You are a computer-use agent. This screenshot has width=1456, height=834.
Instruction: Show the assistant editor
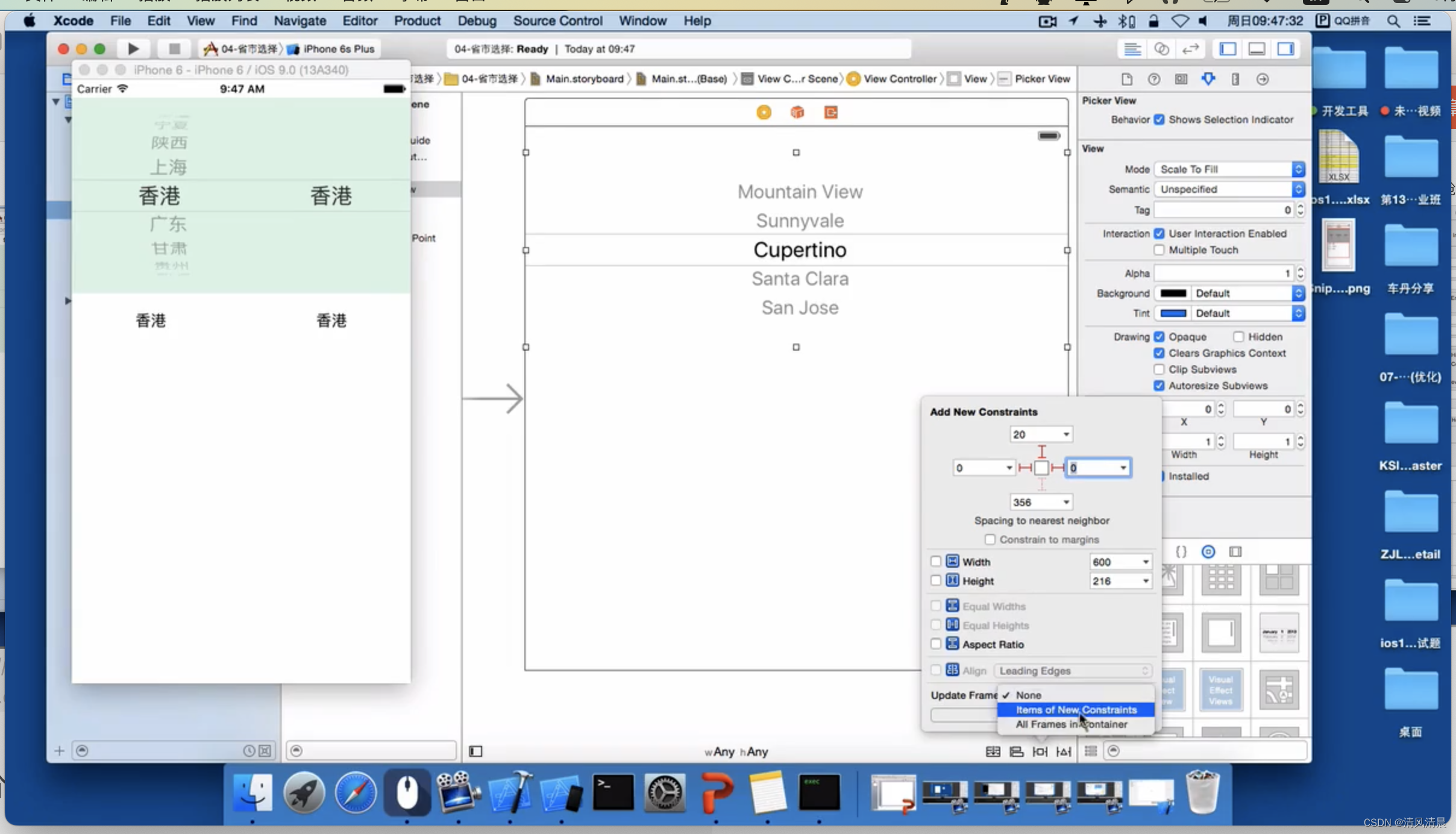tap(1161, 49)
